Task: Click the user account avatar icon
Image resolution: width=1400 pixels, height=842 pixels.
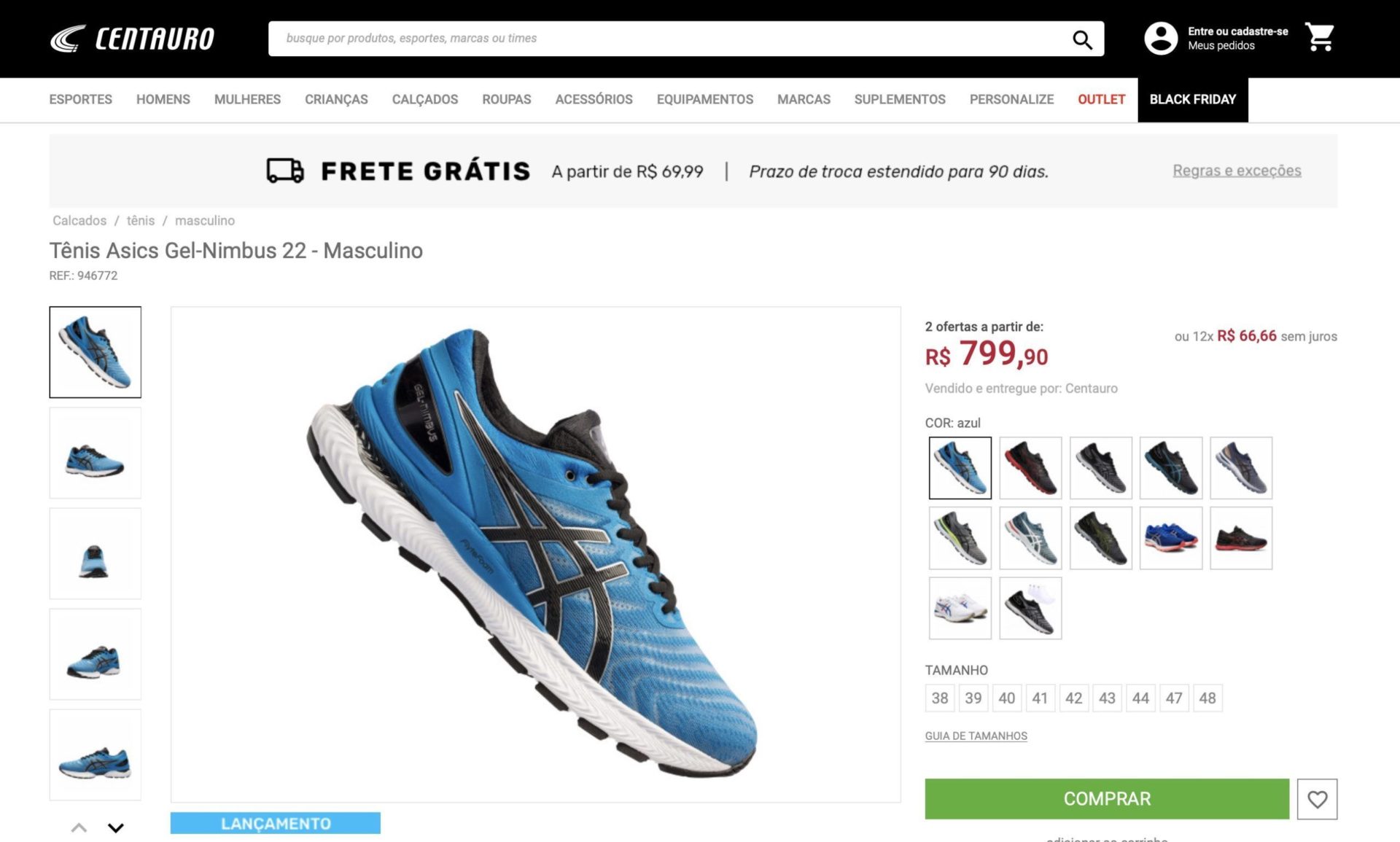Action: pyautogui.click(x=1161, y=39)
